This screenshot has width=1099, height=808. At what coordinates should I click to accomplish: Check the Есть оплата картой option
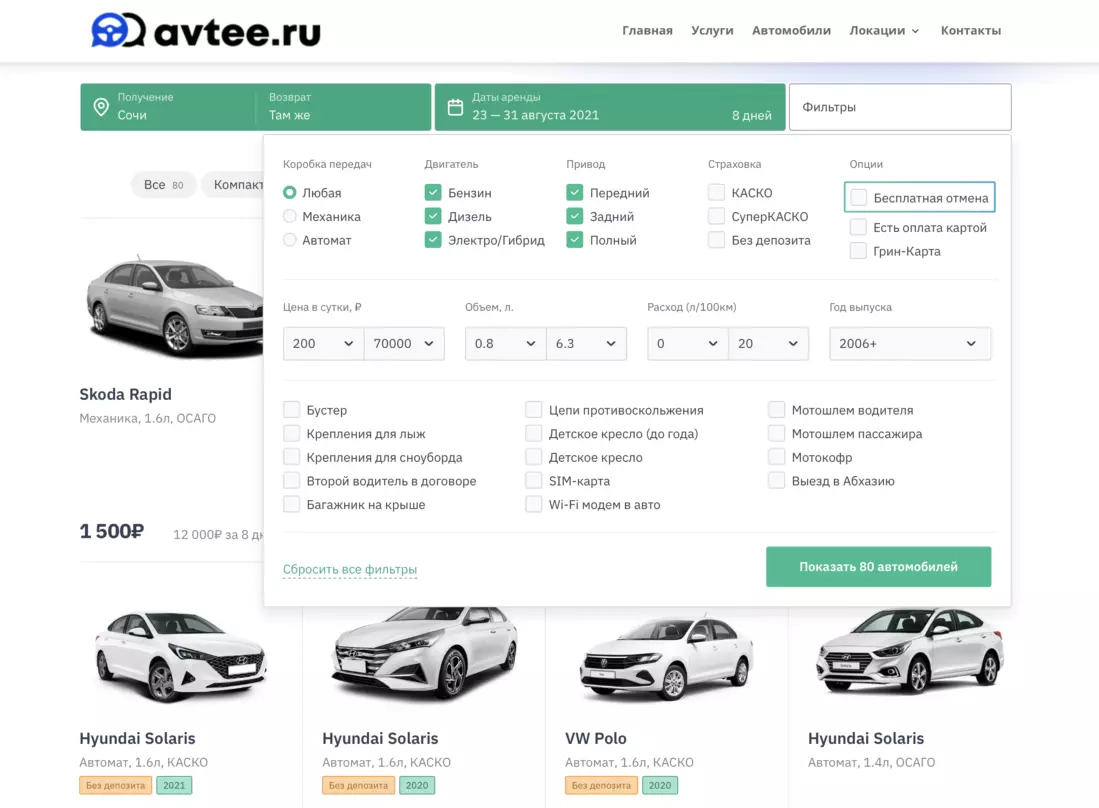tap(858, 228)
